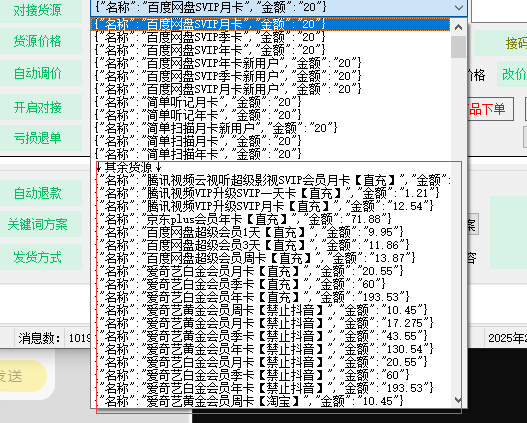Select 爱奇艺白金会员季卡【直充】 entry
The image size is (527, 423).
[x=271, y=284]
